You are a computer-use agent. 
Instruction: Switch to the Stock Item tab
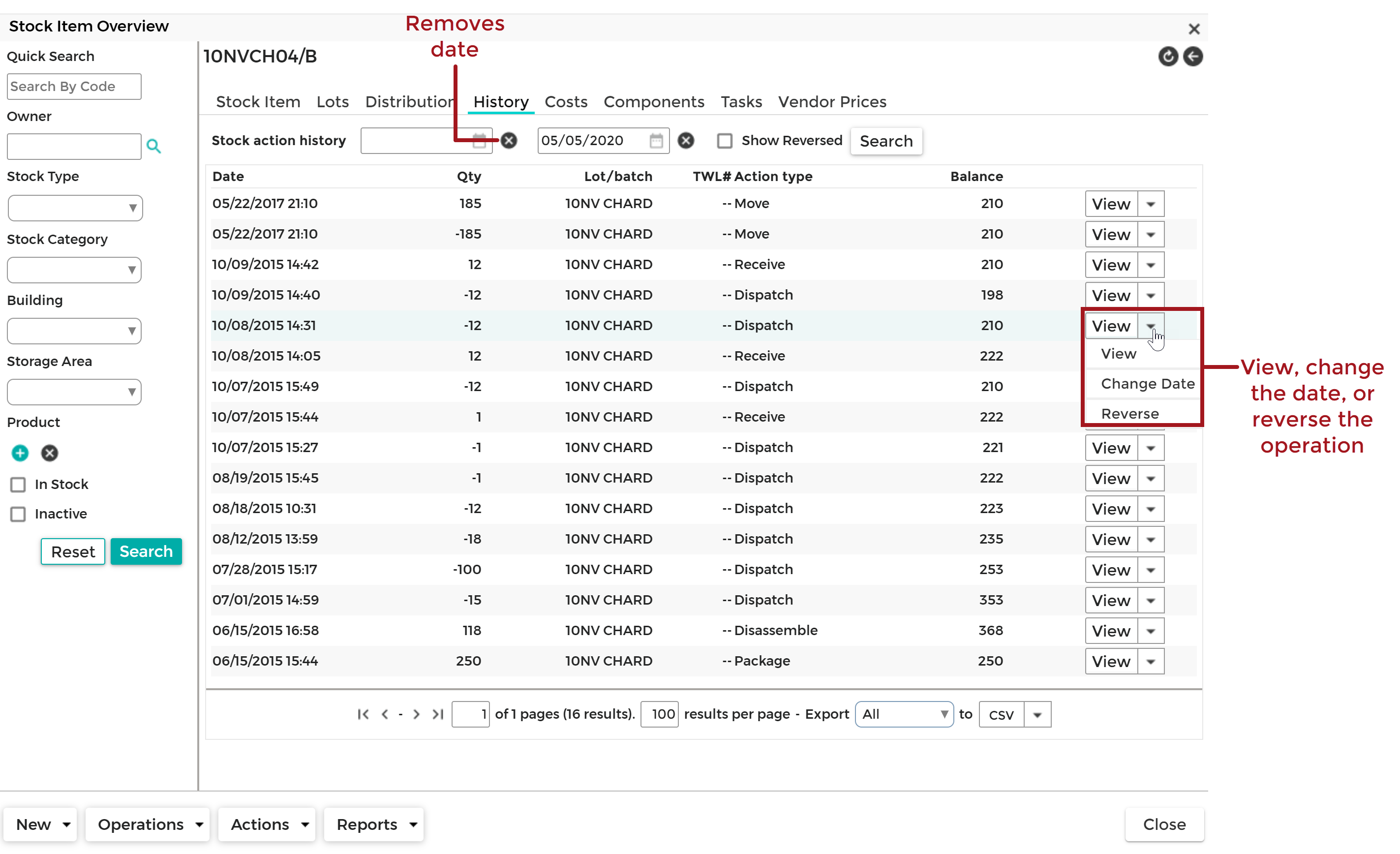(x=258, y=102)
